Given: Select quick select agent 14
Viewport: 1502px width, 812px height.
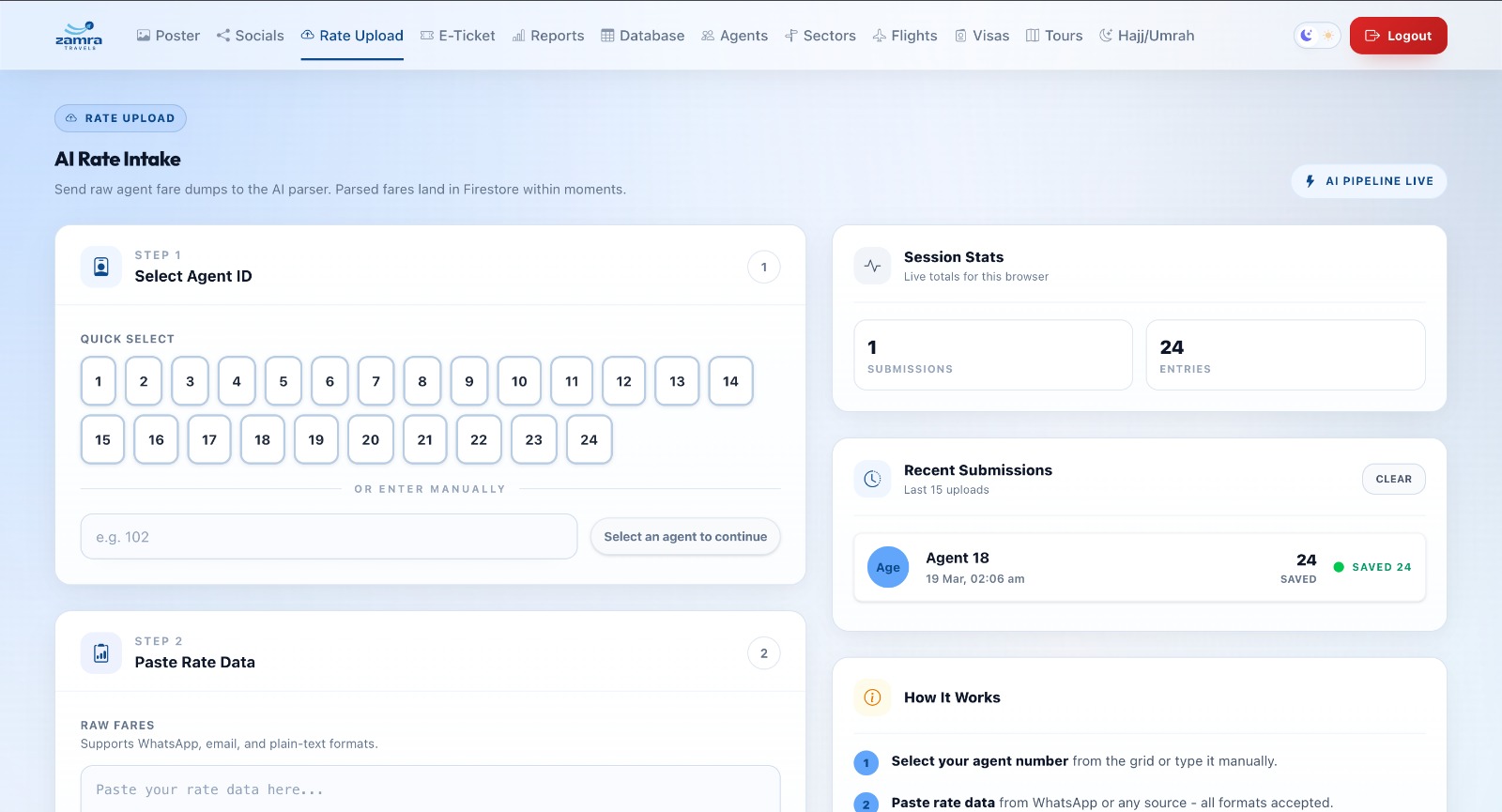Looking at the screenshot, I should pos(731,381).
